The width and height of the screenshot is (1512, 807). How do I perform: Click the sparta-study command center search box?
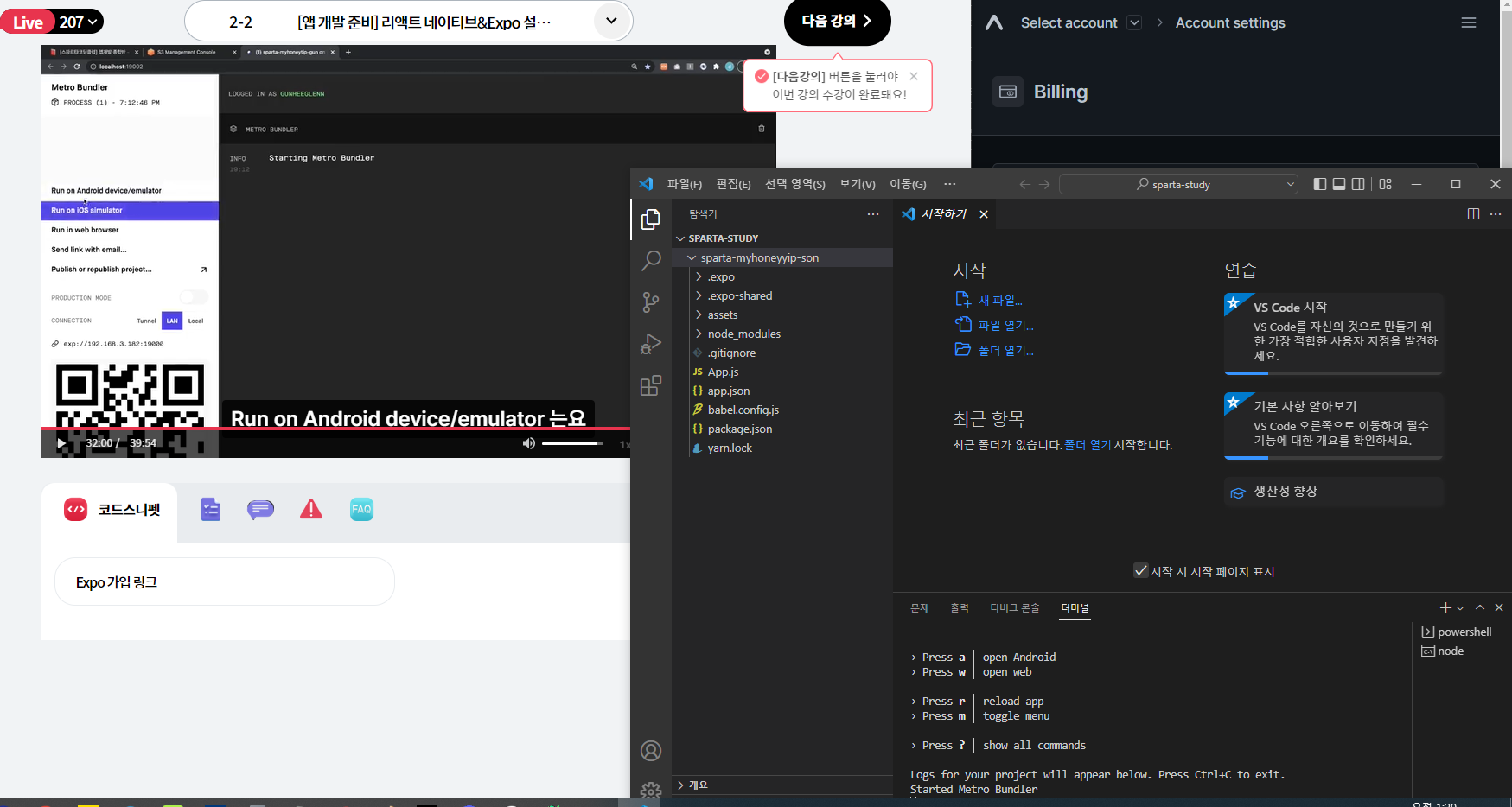click(1179, 184)
